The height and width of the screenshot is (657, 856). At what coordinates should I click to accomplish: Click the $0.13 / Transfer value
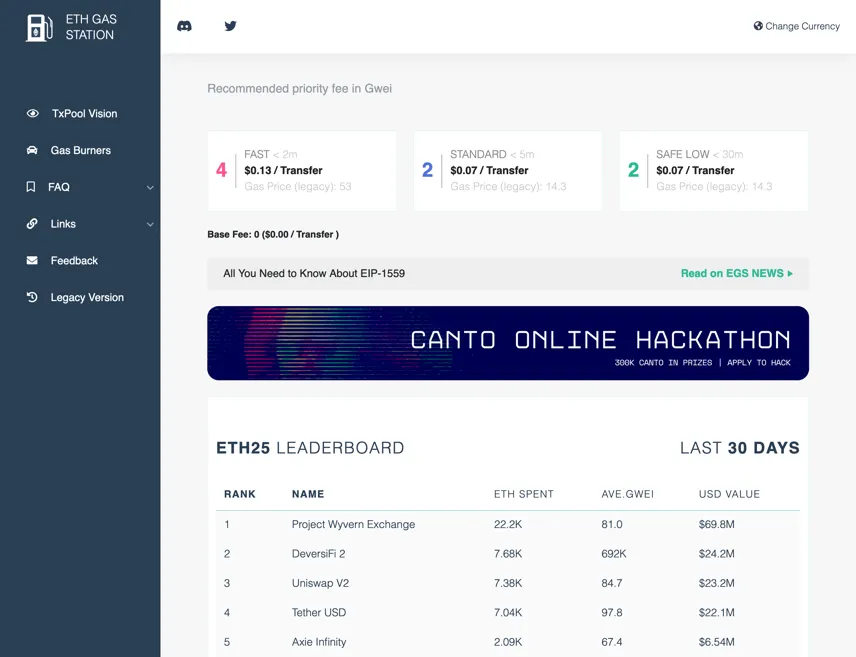click(283, 170)
